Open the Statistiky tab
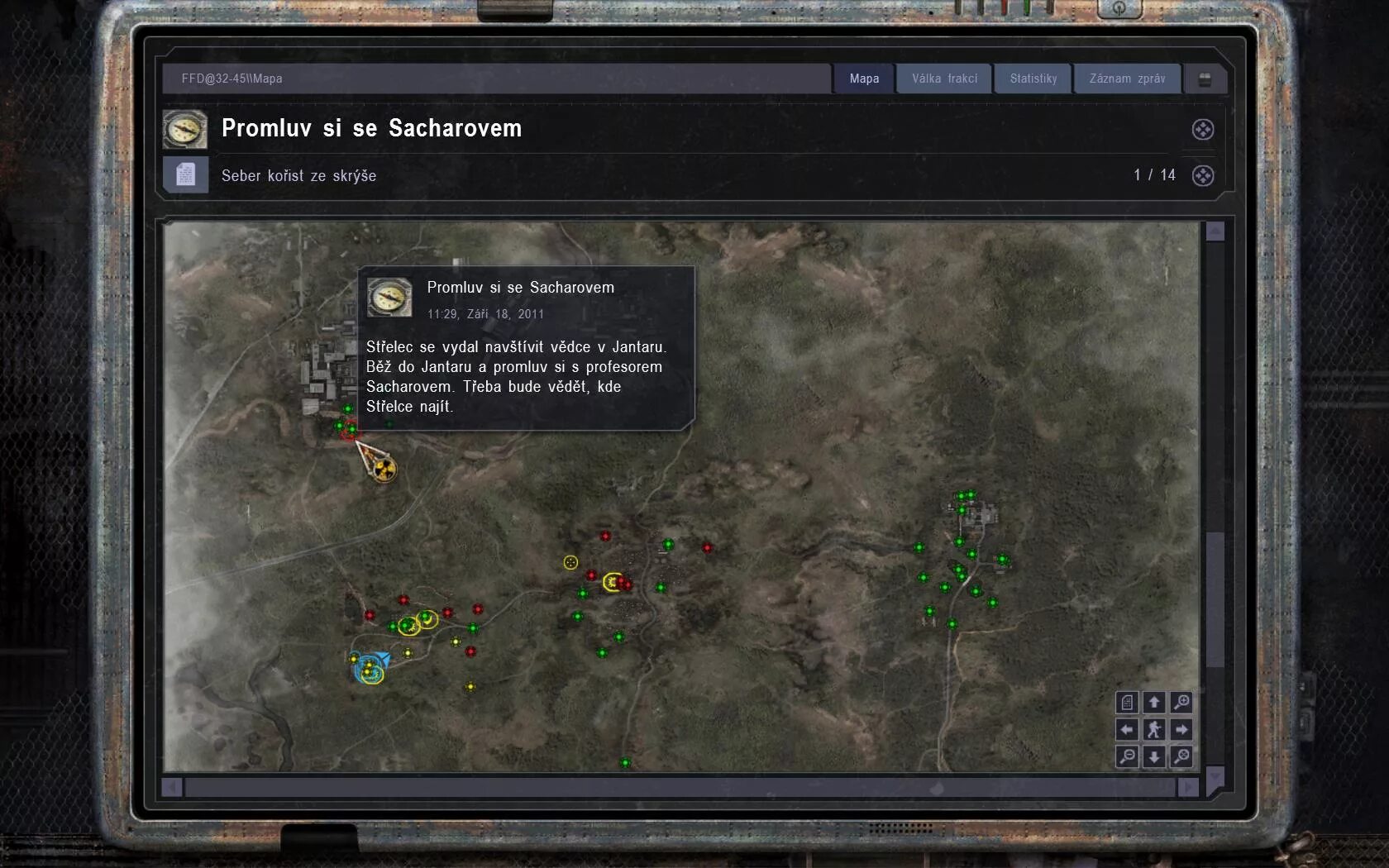The height and width of the screenshot is (868, 1389). [1033, 79]
